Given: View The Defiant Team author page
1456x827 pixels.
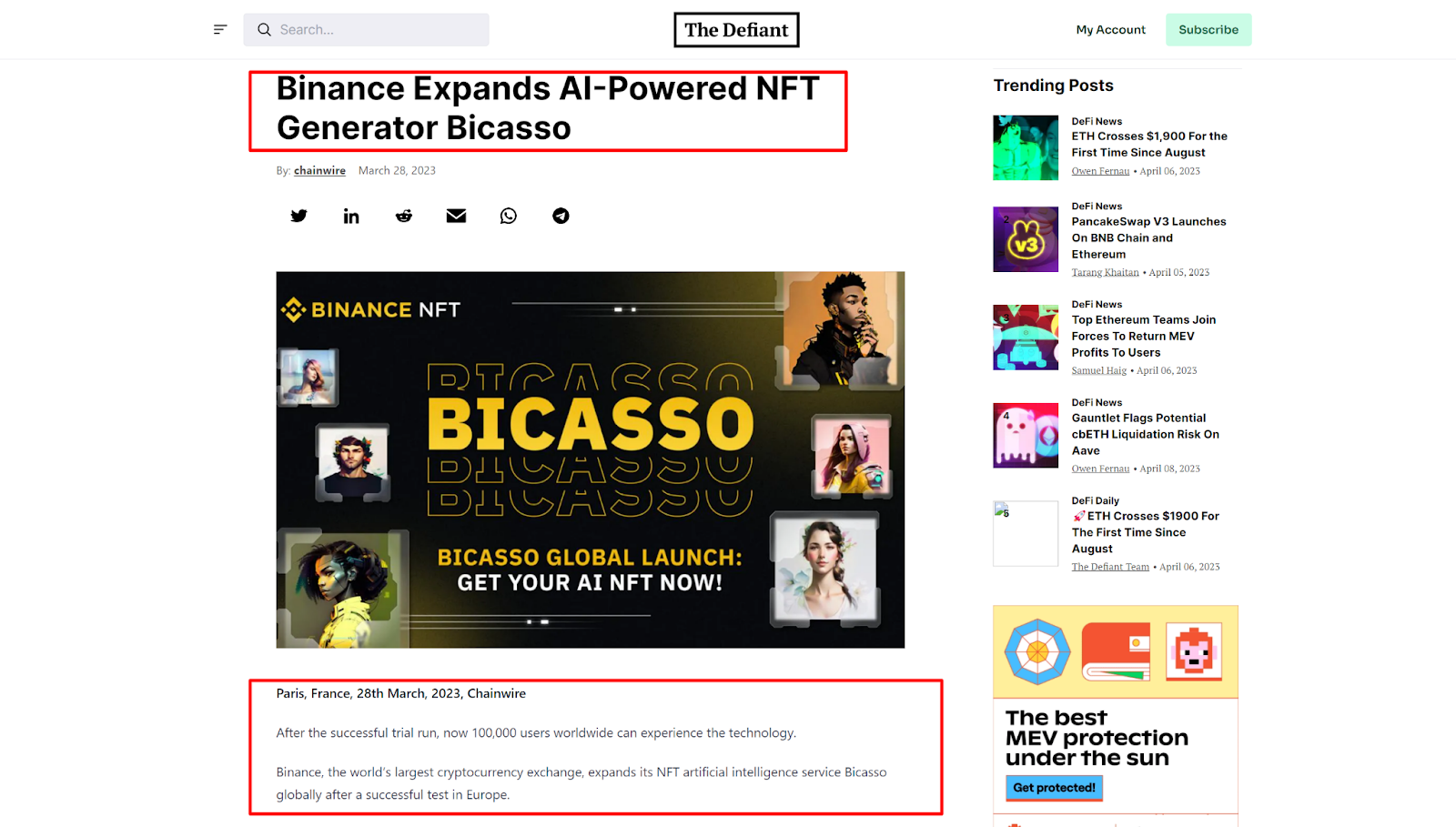Looking at the screenshot, I should (x=1110, y=567).
